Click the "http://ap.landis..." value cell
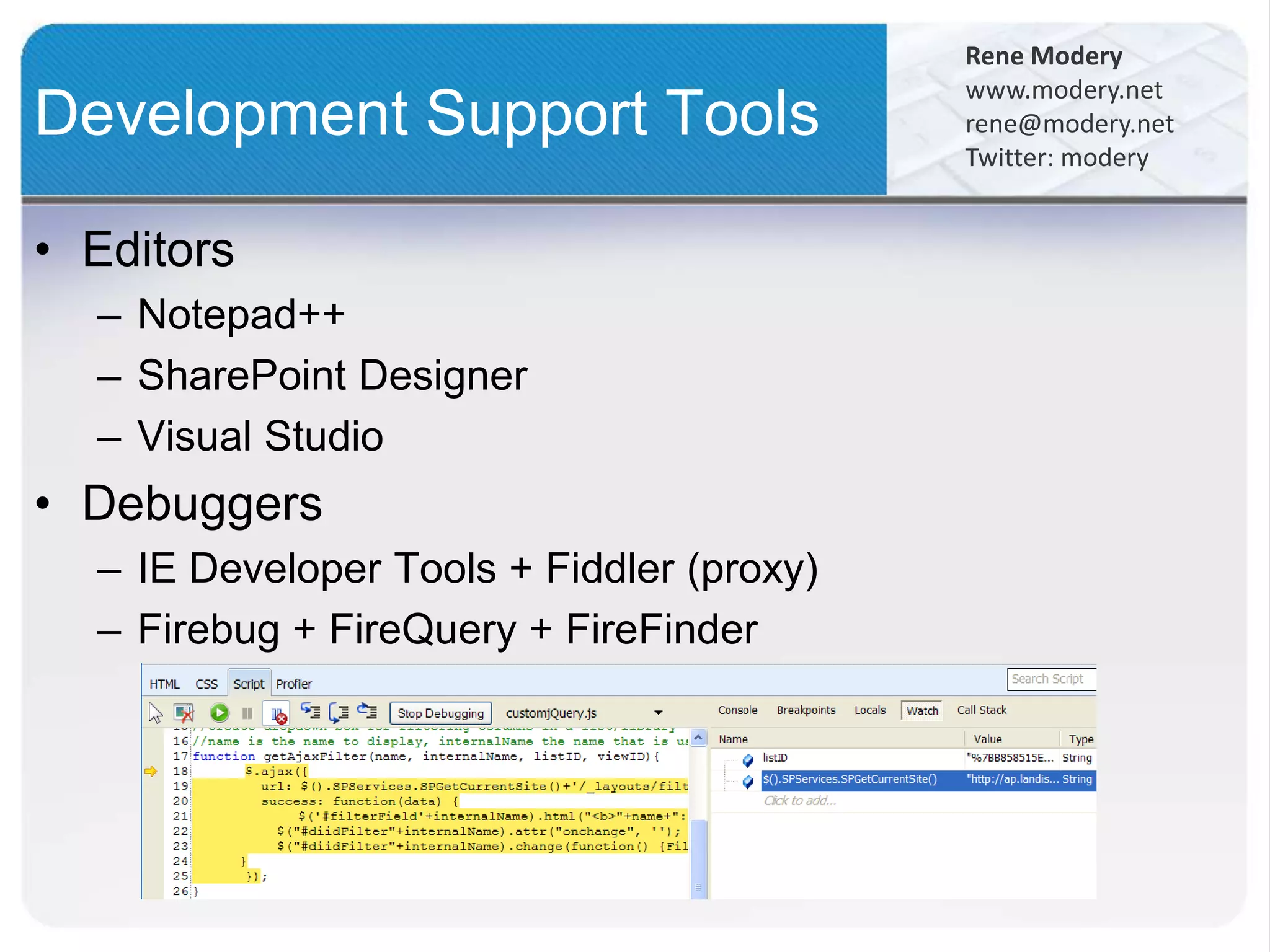This screenshot has width=1270, height=952. [x=1012, y=780]
